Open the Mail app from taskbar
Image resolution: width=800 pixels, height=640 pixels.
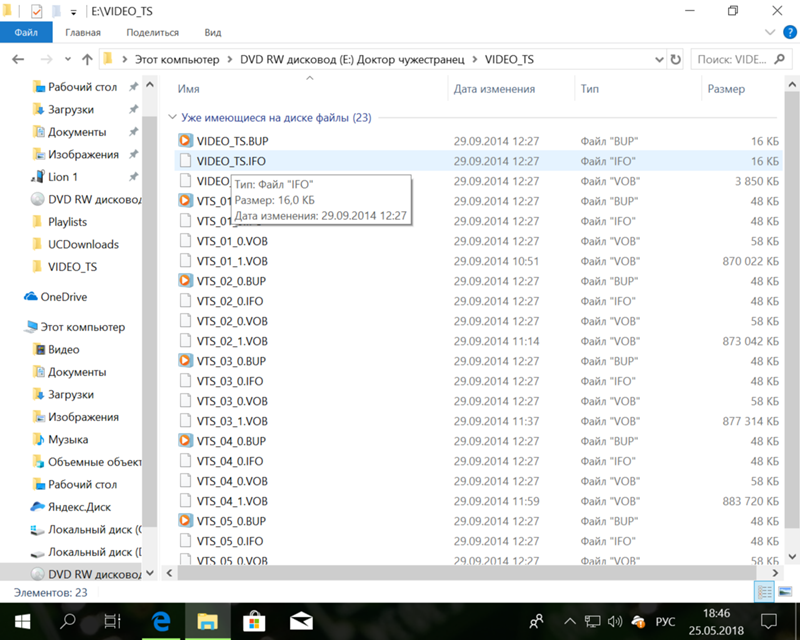pyautogui.click(x=301, y=621)
